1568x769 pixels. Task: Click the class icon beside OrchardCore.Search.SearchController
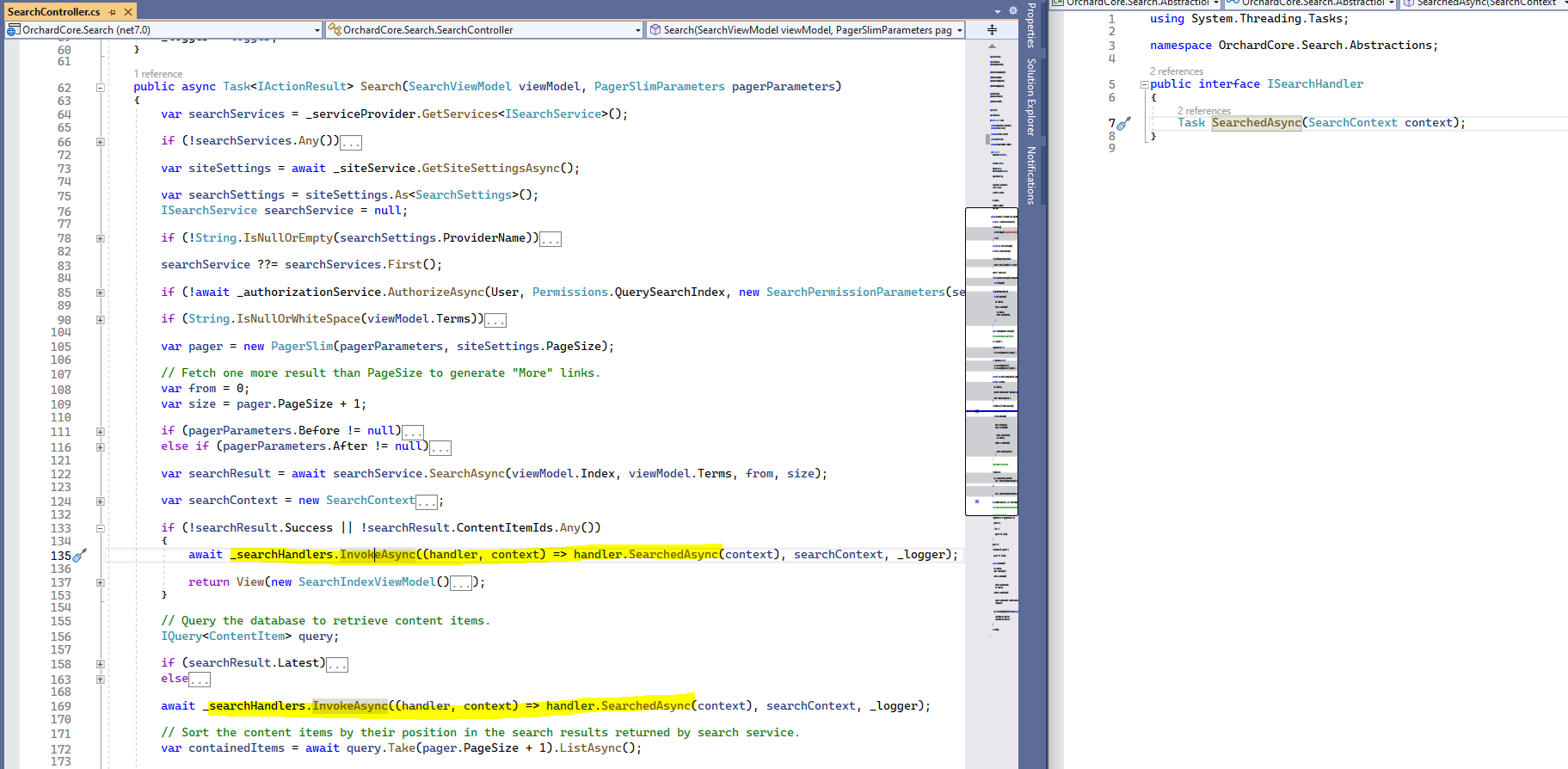tap(335, 30)
